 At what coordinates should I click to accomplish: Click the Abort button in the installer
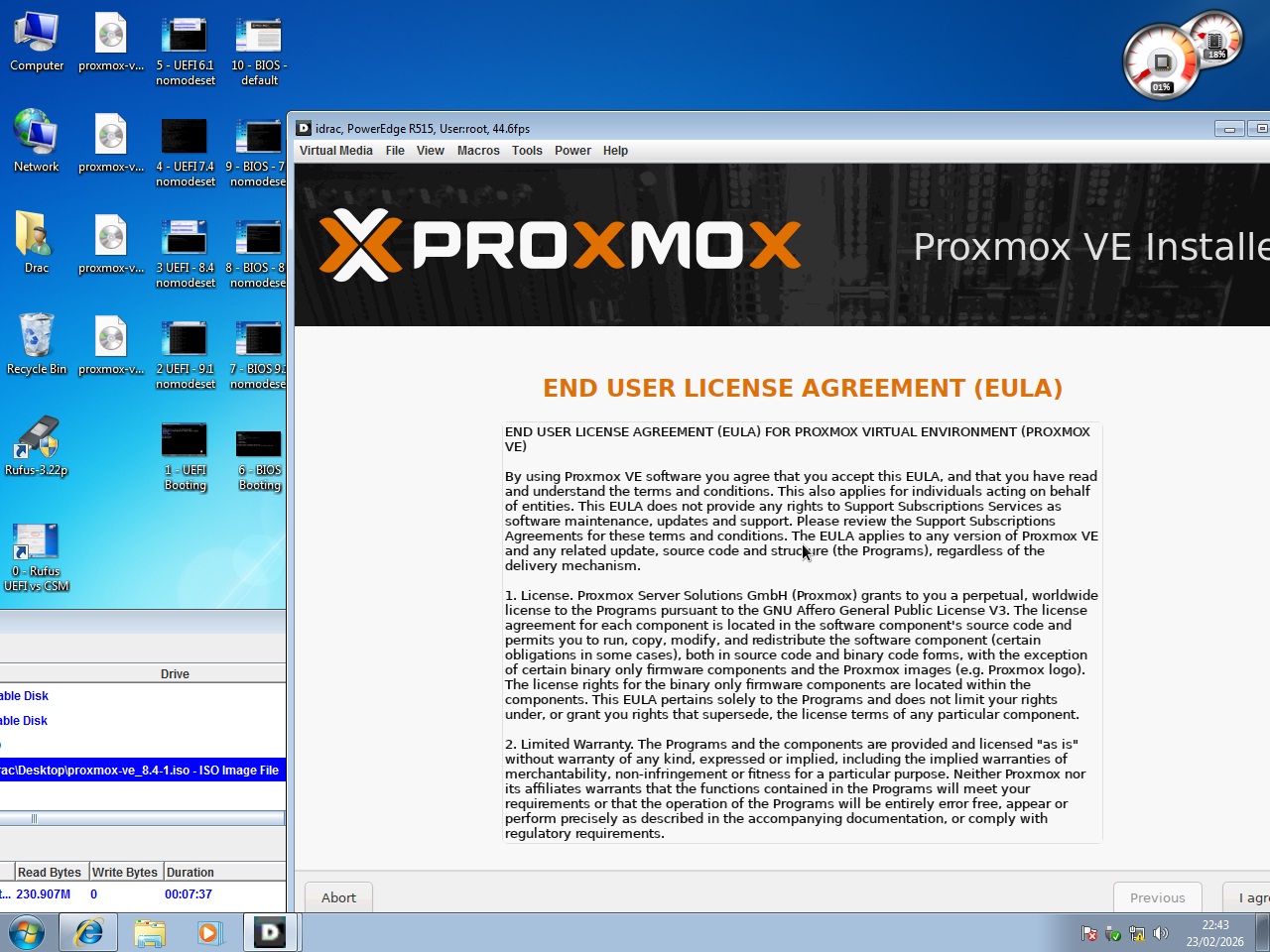(x=338, y=897)
